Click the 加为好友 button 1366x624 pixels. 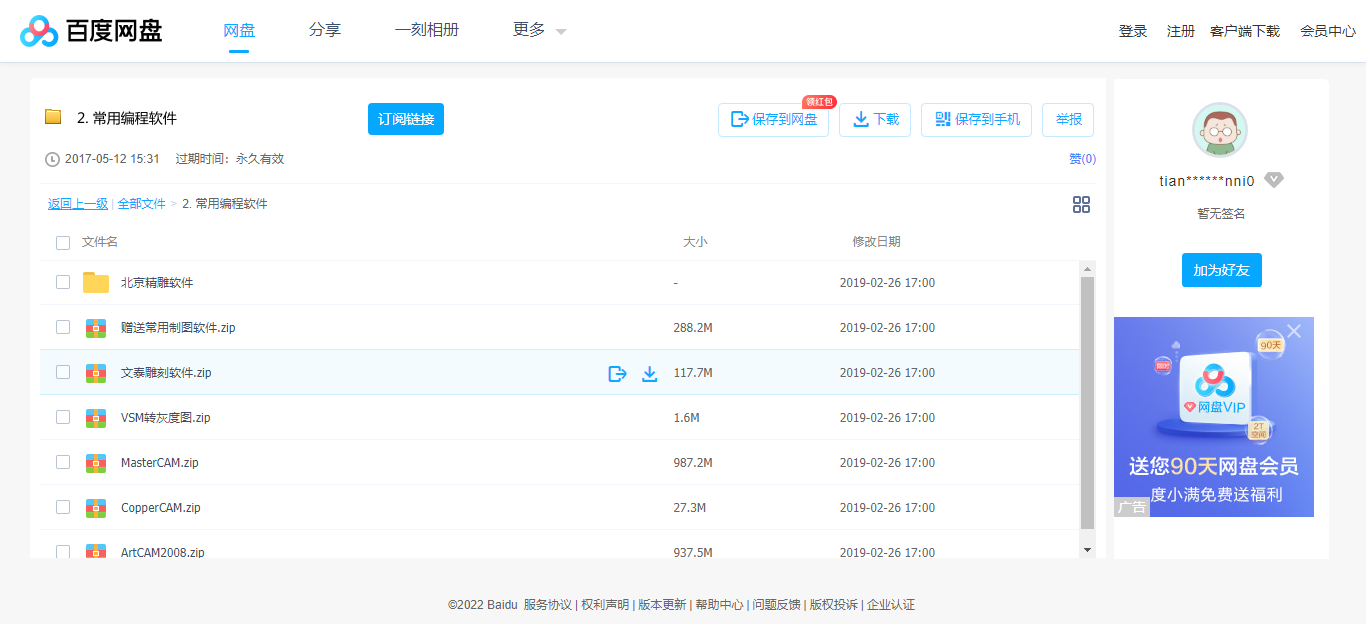tap(1221, 269)
